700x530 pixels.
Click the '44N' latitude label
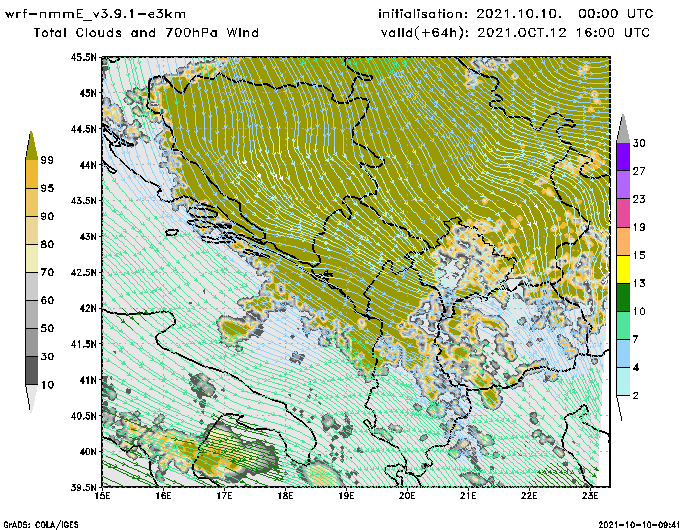88,165
